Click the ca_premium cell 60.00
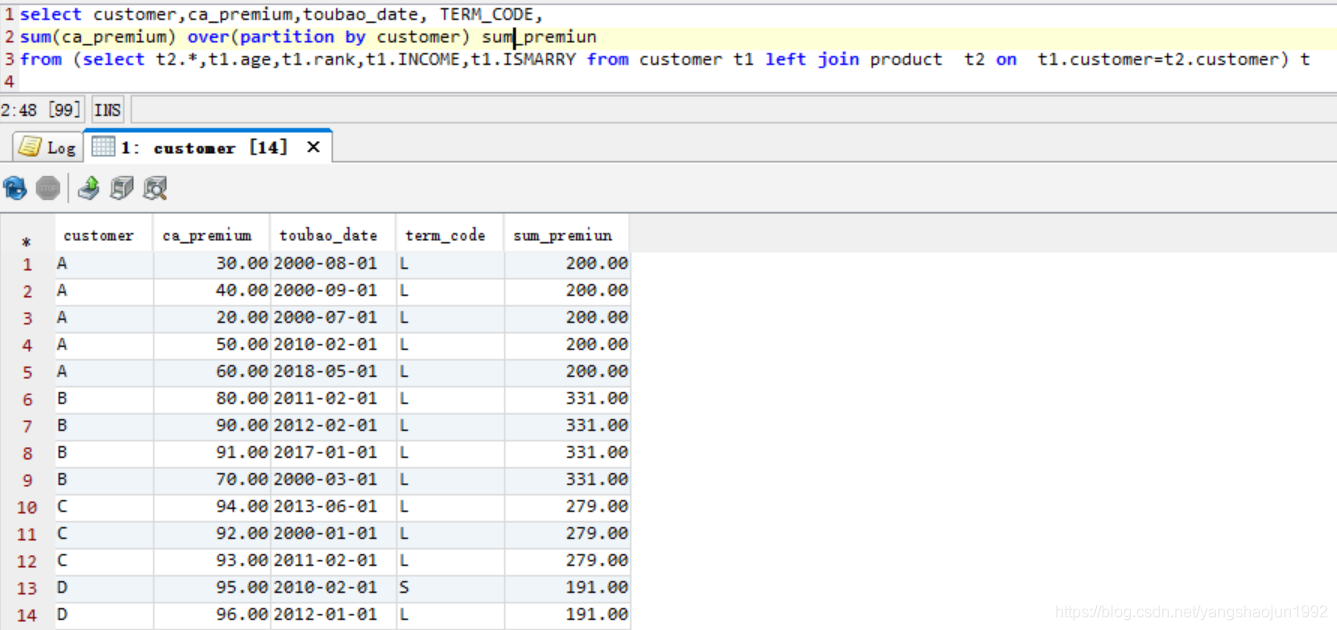The width and height of the screenshot is (1337, 630). (x=212, y=372)
